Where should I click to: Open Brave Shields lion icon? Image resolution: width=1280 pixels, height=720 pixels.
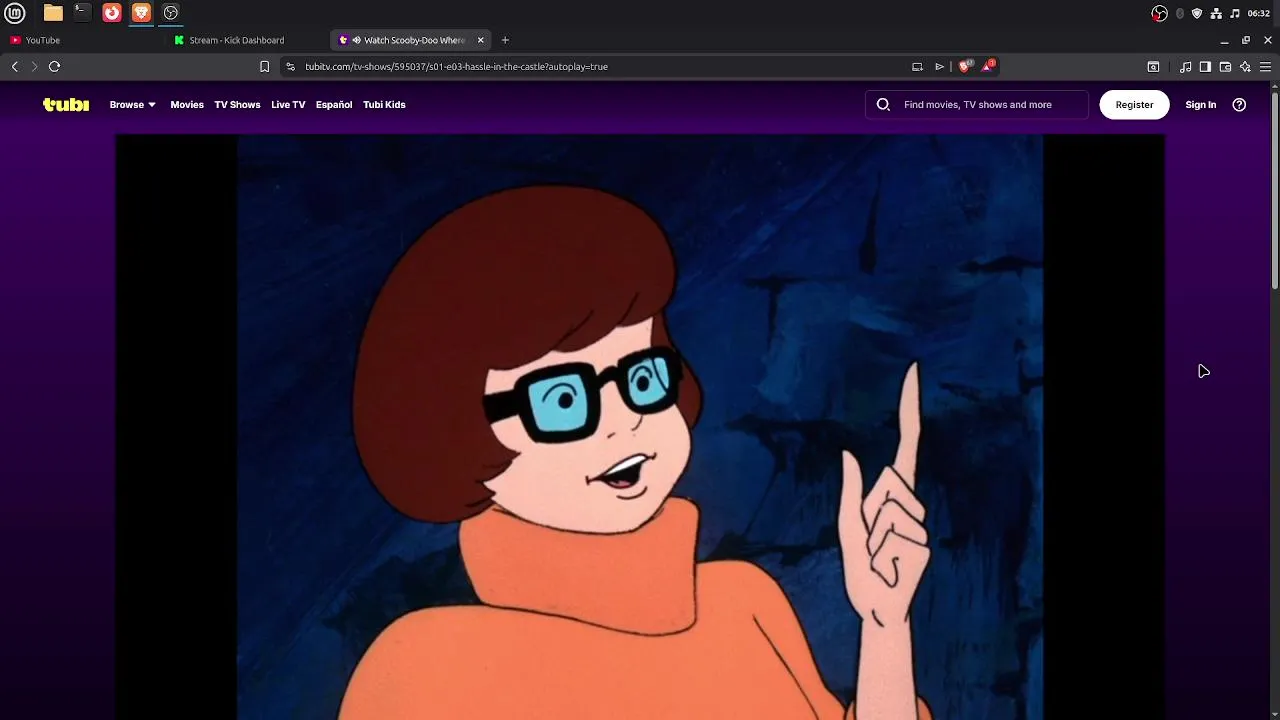pos(965,66)
